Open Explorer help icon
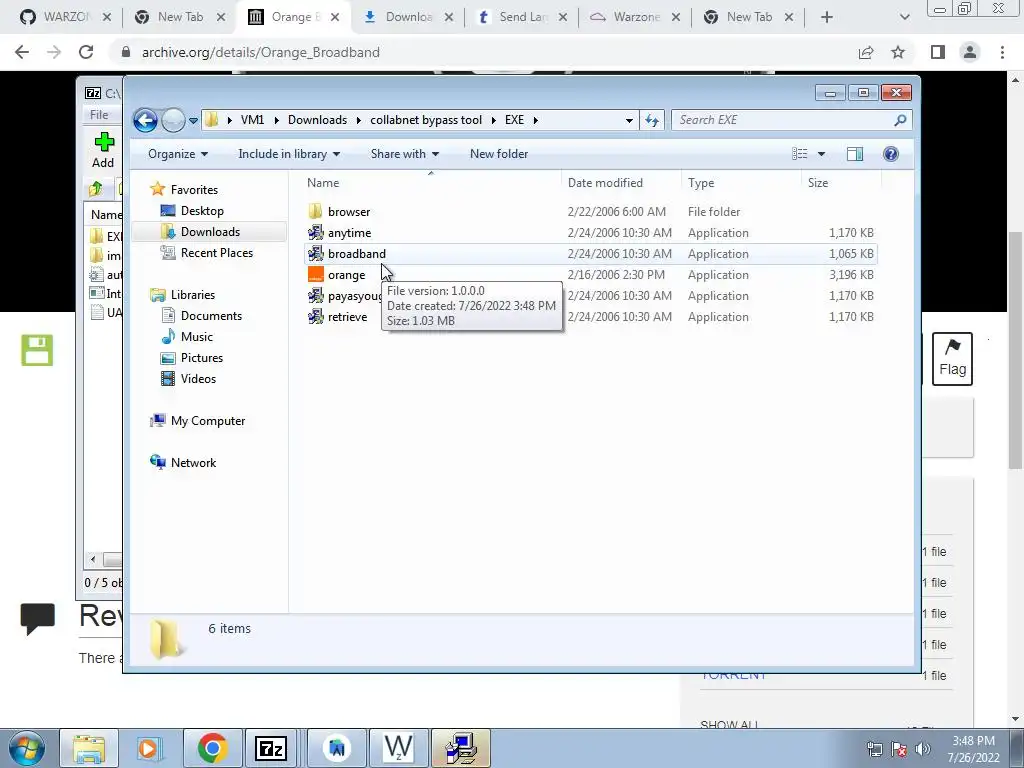The height and width of the screenshot is (768, 1024). point(891,154)
